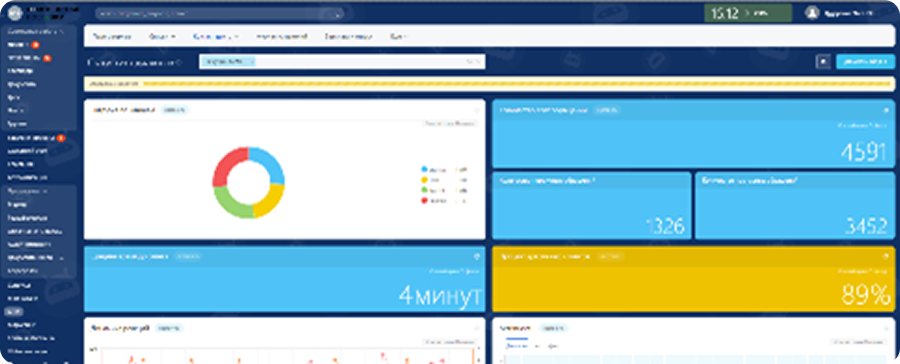Open the blue card showing 3452
Image resolution: width=900 pixels, height=364 pixels.
[x=795, y=205]
